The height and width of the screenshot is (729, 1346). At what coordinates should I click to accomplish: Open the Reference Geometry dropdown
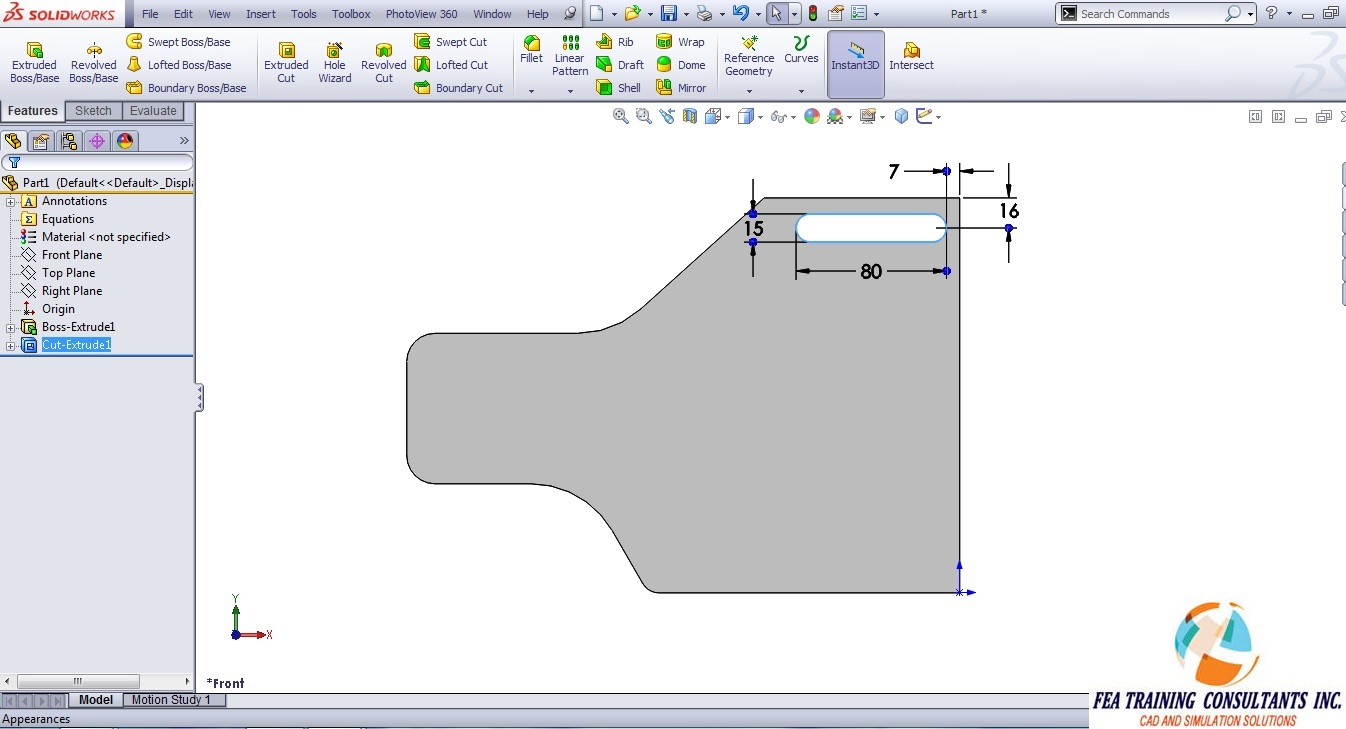749,91
